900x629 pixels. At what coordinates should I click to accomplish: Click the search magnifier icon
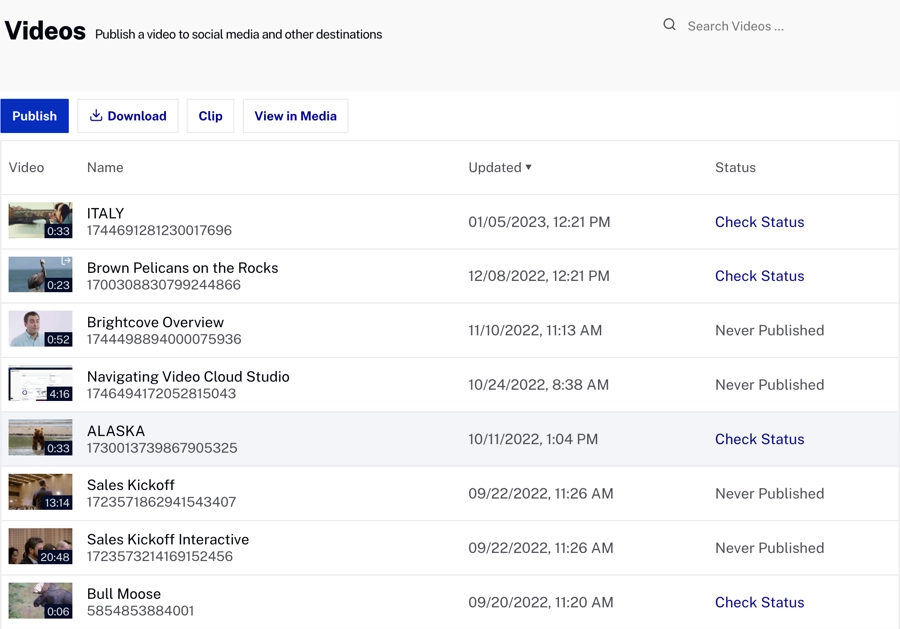pos(669,25)
